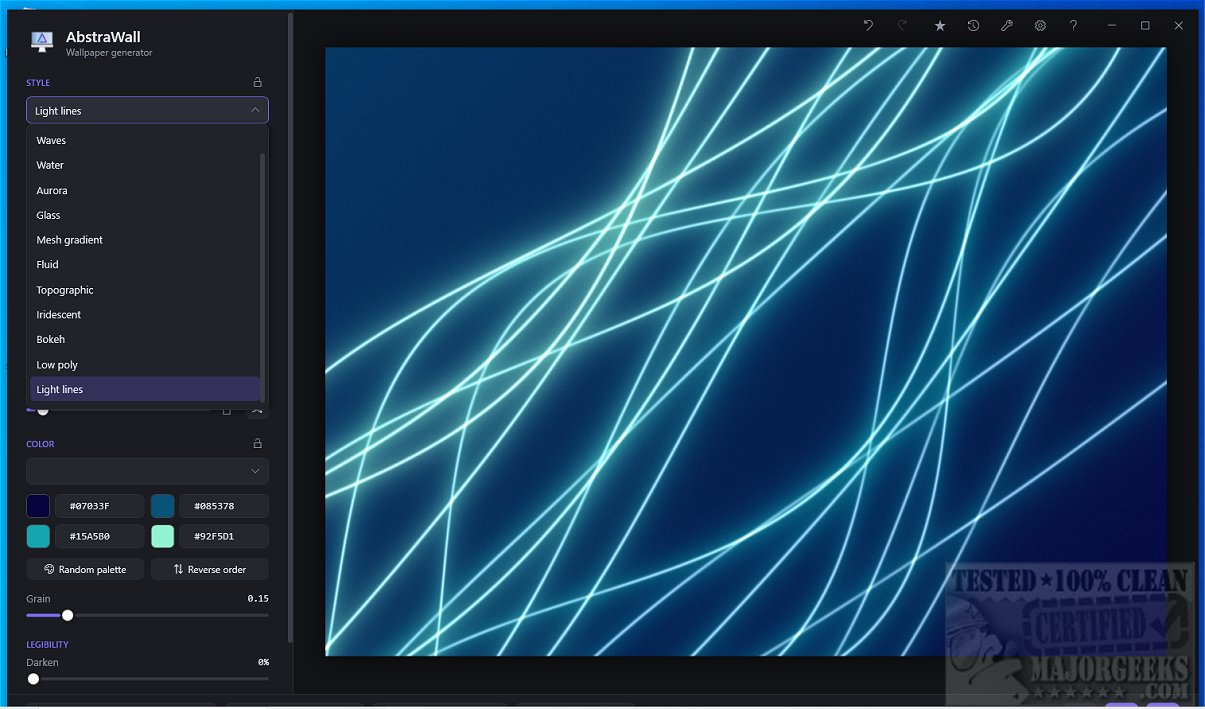The image size is (1205, 709).
Task: Open the history clock icon
Action: [973, 26]
